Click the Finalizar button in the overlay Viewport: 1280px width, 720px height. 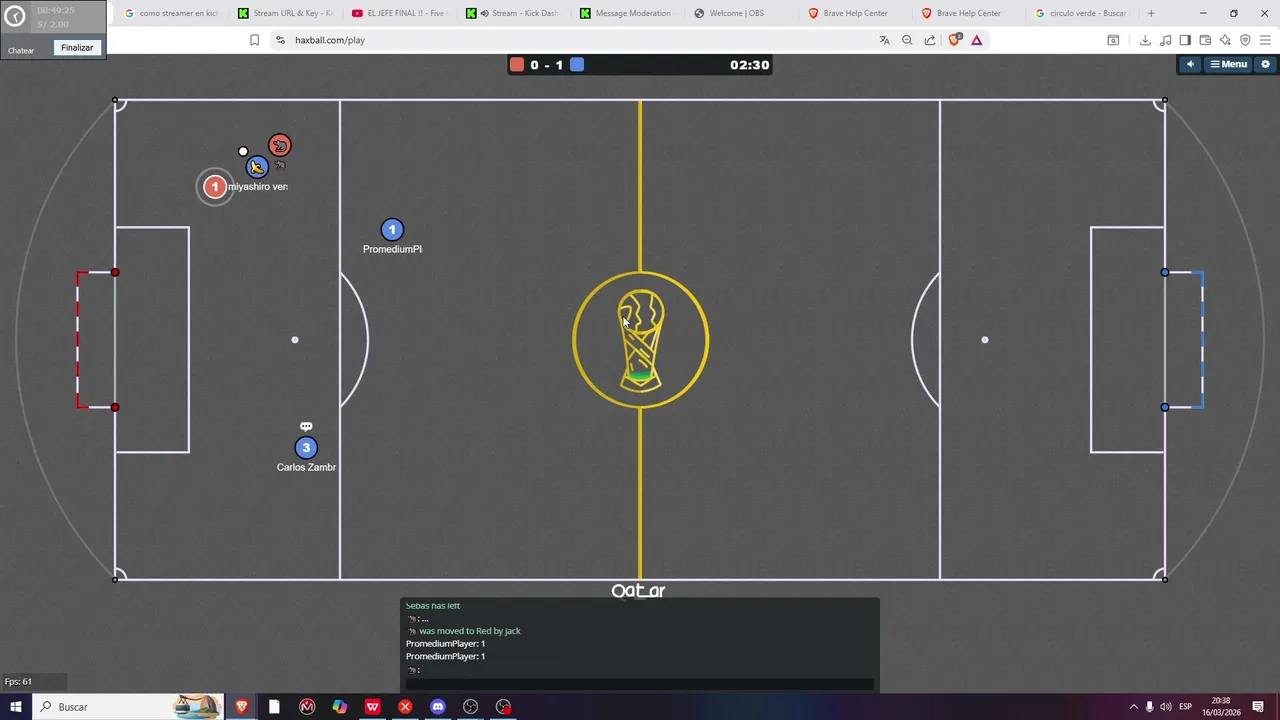(77, 48)
